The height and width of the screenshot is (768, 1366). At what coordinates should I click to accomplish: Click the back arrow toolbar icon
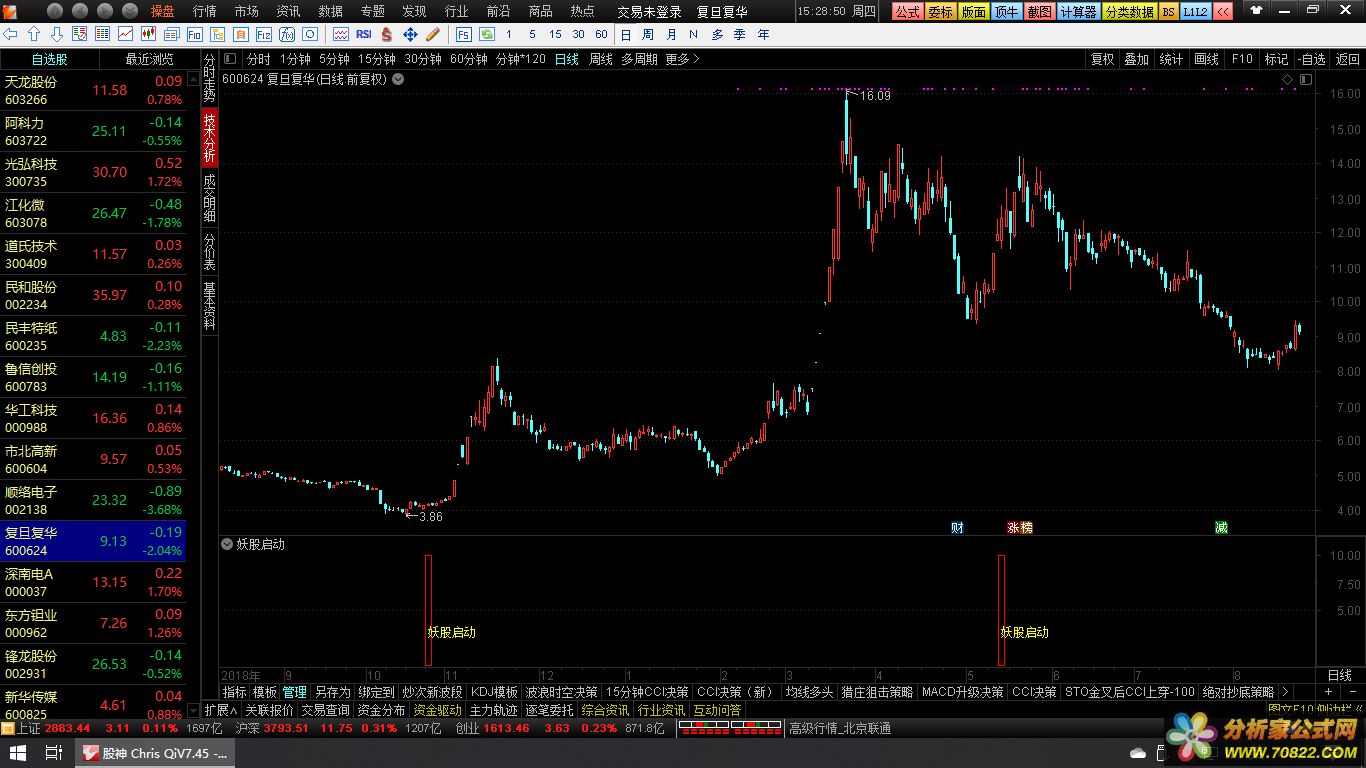tap(10, 34)
